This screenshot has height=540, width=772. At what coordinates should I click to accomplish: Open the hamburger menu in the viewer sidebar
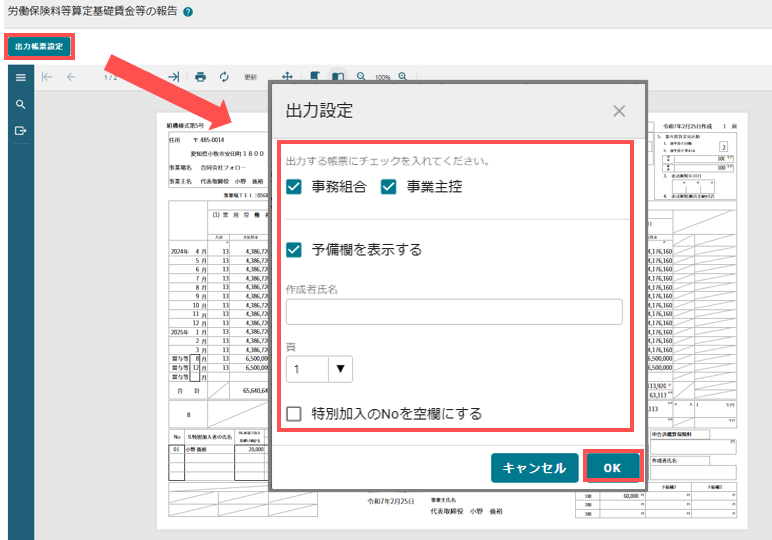tap(21, 77)
